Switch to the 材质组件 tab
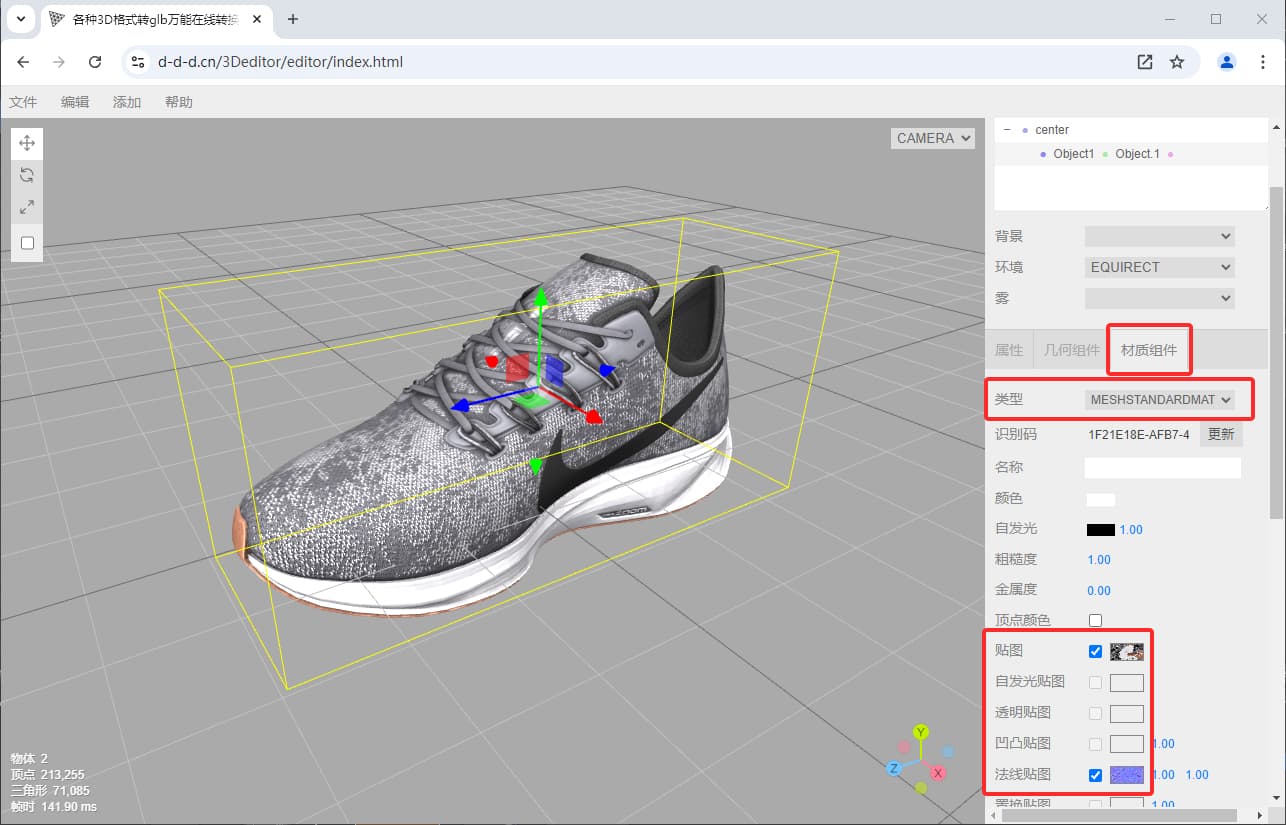The width and height of the screenshot is (1286, 825). click(1149, 350)
